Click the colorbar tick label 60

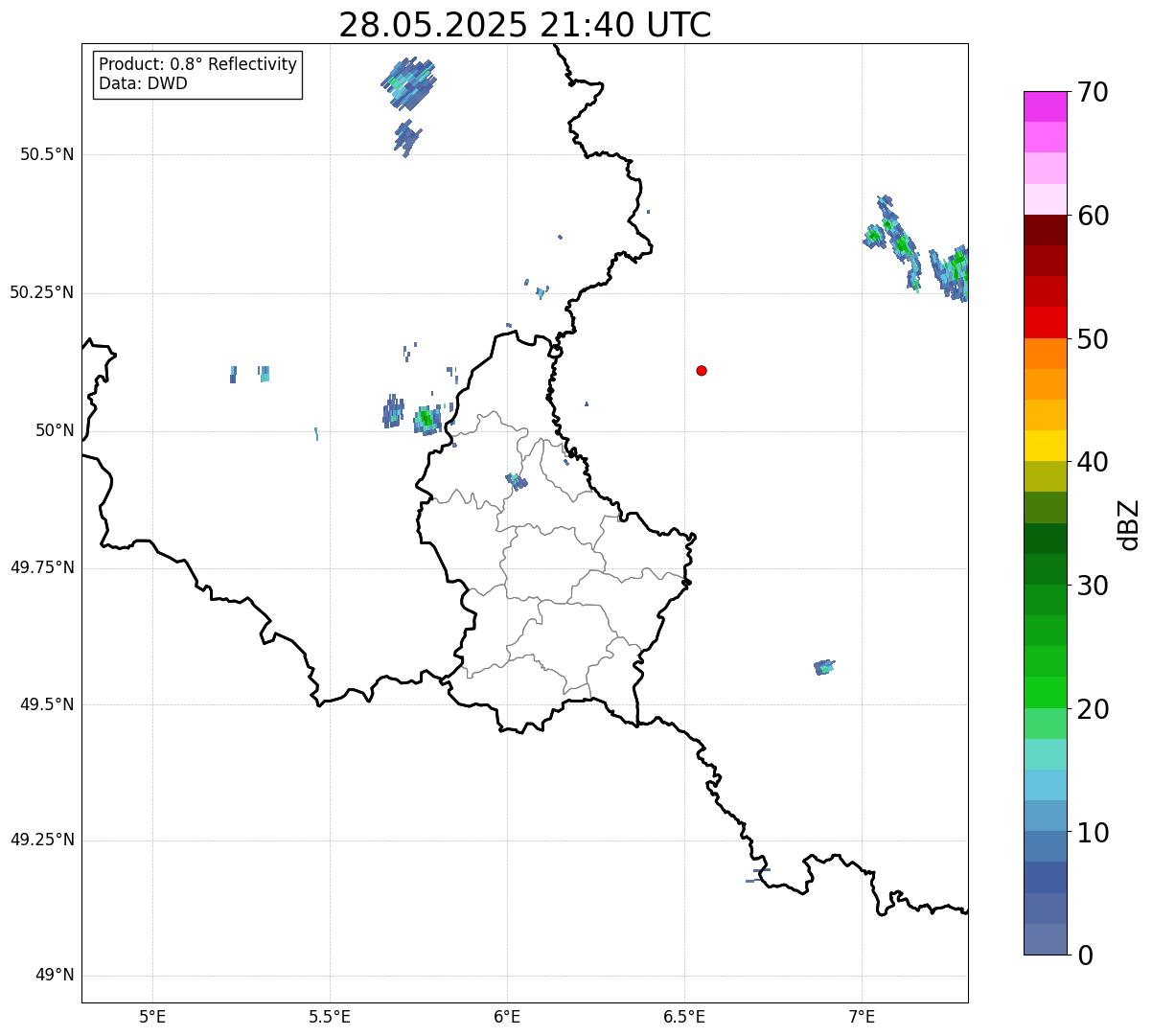point(1093,216)
